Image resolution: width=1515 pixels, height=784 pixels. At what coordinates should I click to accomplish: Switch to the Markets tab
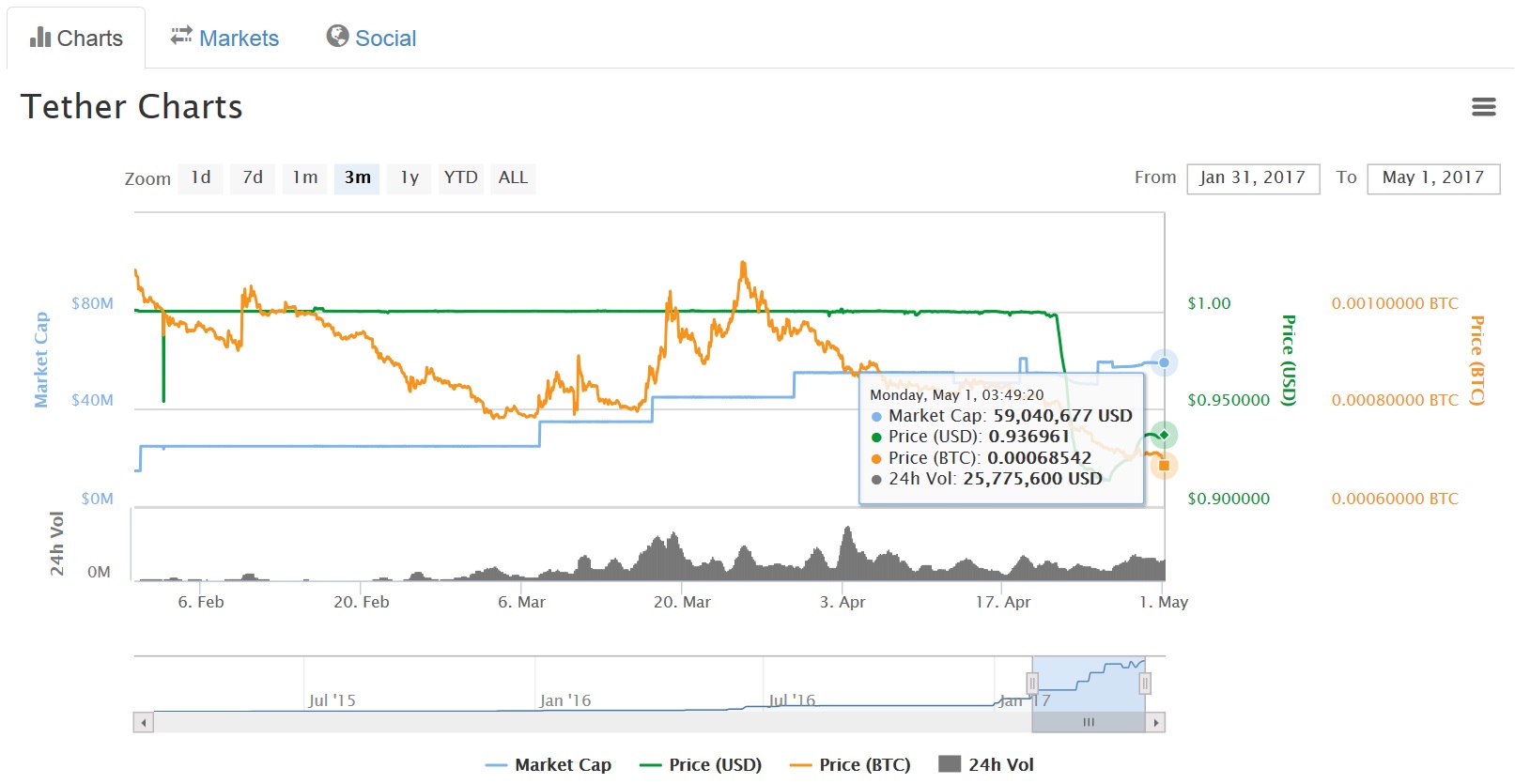[x=224, y=38]
